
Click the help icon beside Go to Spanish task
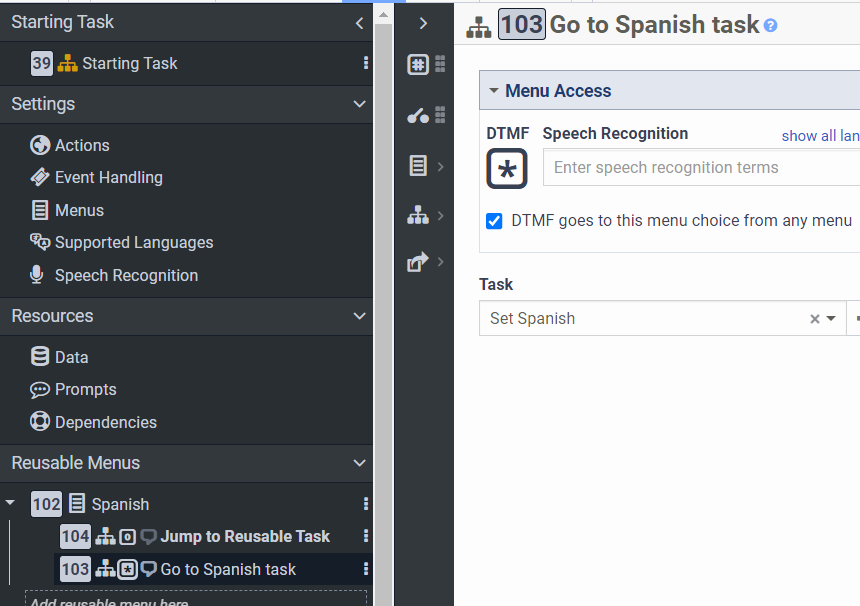770,26
